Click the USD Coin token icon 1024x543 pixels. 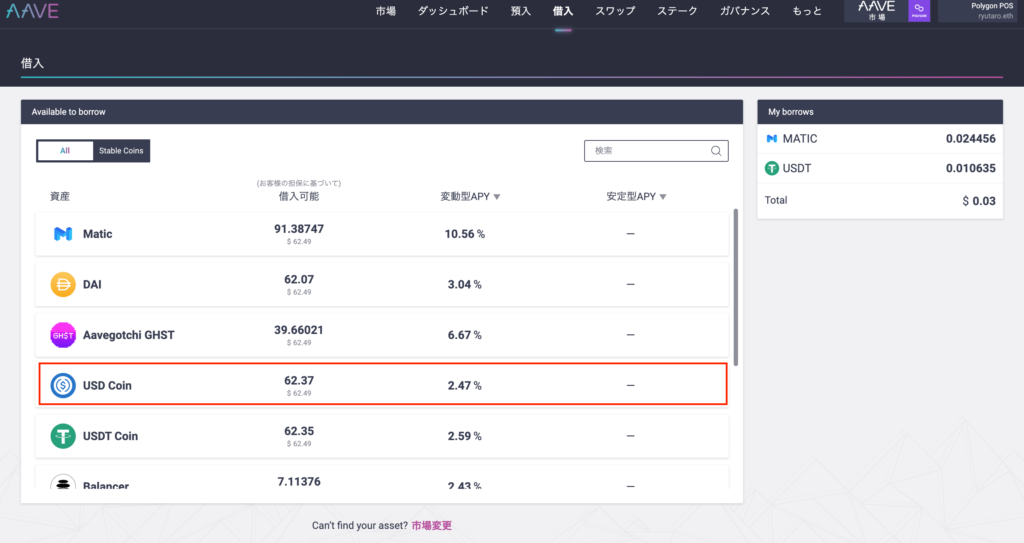coord(63,386)
